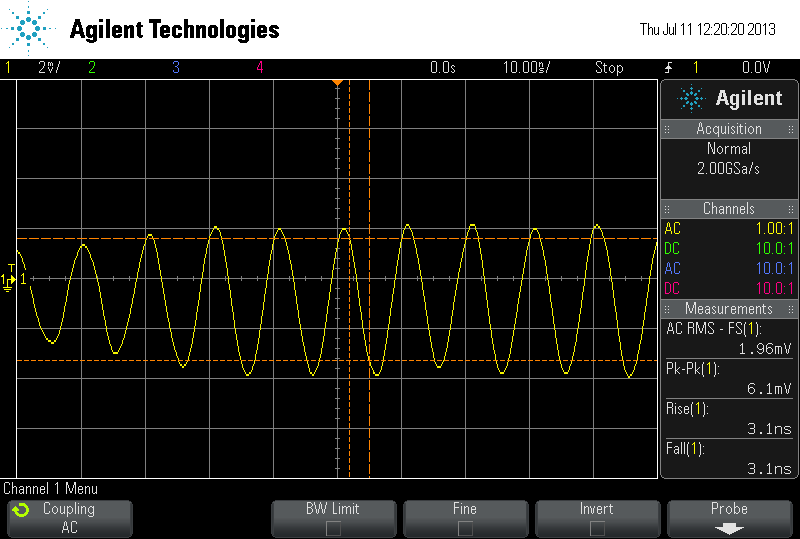Click the 6.1mV peak-to-peak value

(769, 389)
